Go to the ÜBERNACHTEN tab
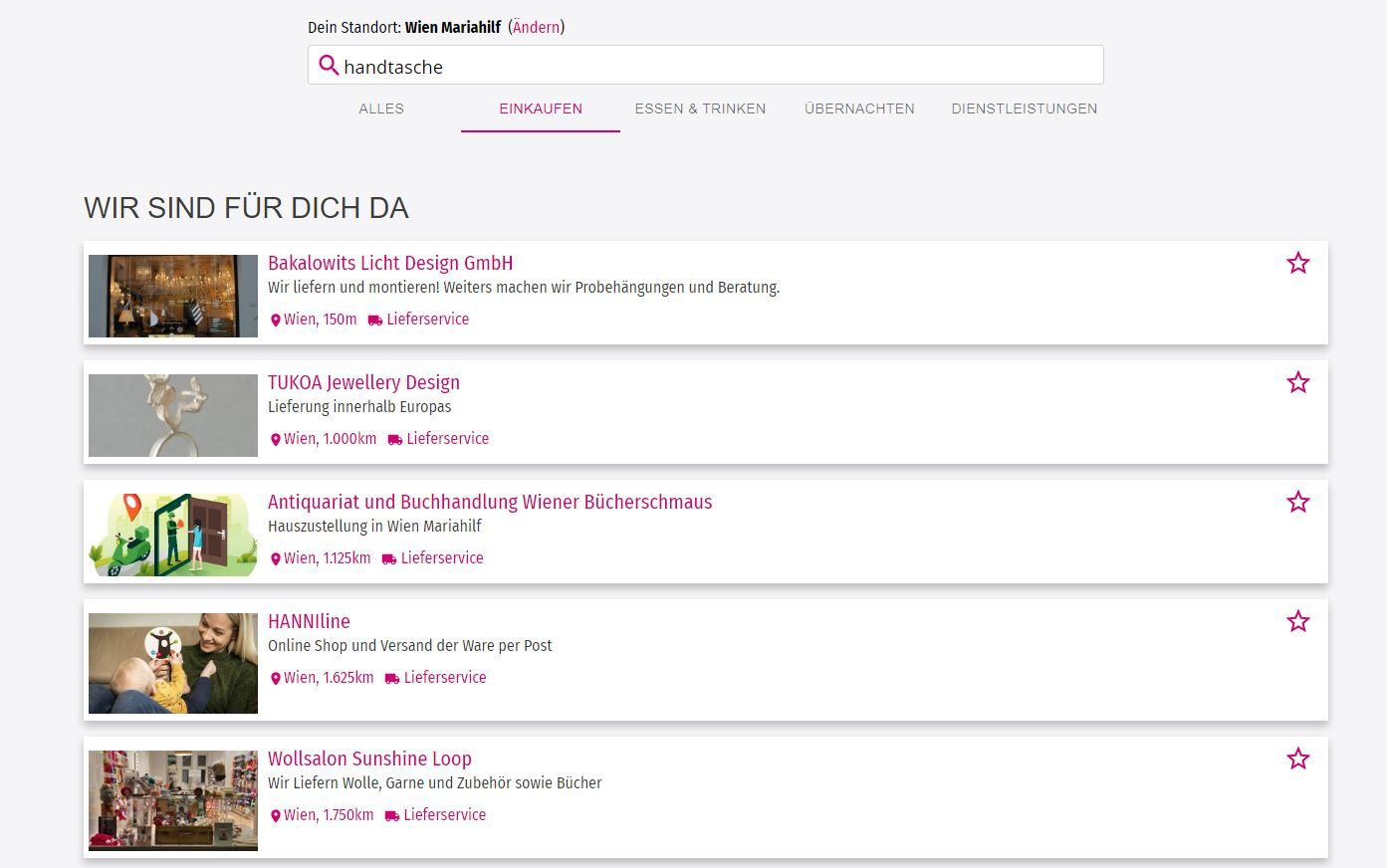 [x=859, y=108]
